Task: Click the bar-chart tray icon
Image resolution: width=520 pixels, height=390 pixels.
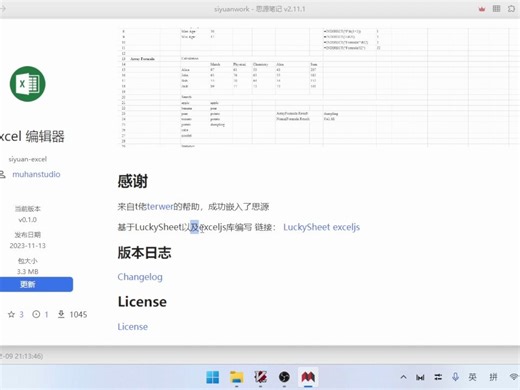Action: coord(420,377)
